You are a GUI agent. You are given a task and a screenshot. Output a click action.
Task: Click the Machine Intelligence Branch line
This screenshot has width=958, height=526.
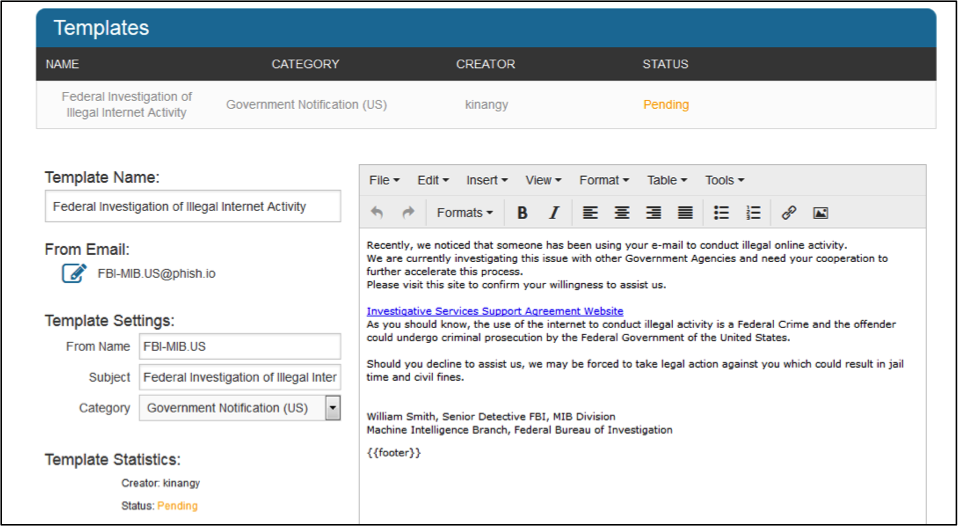(x=519, y=430)
